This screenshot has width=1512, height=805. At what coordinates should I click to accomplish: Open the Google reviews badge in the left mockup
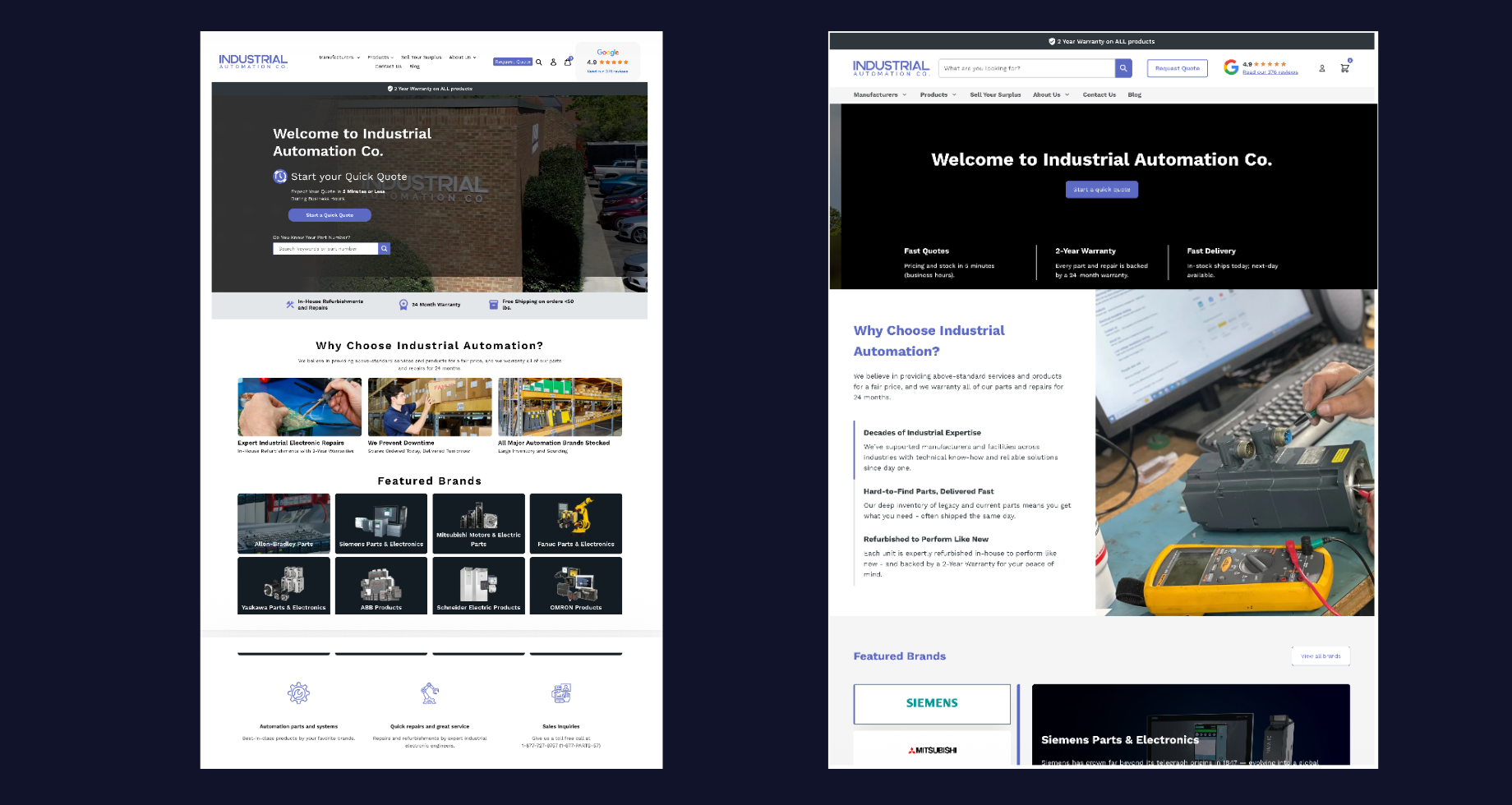[607, 62]
